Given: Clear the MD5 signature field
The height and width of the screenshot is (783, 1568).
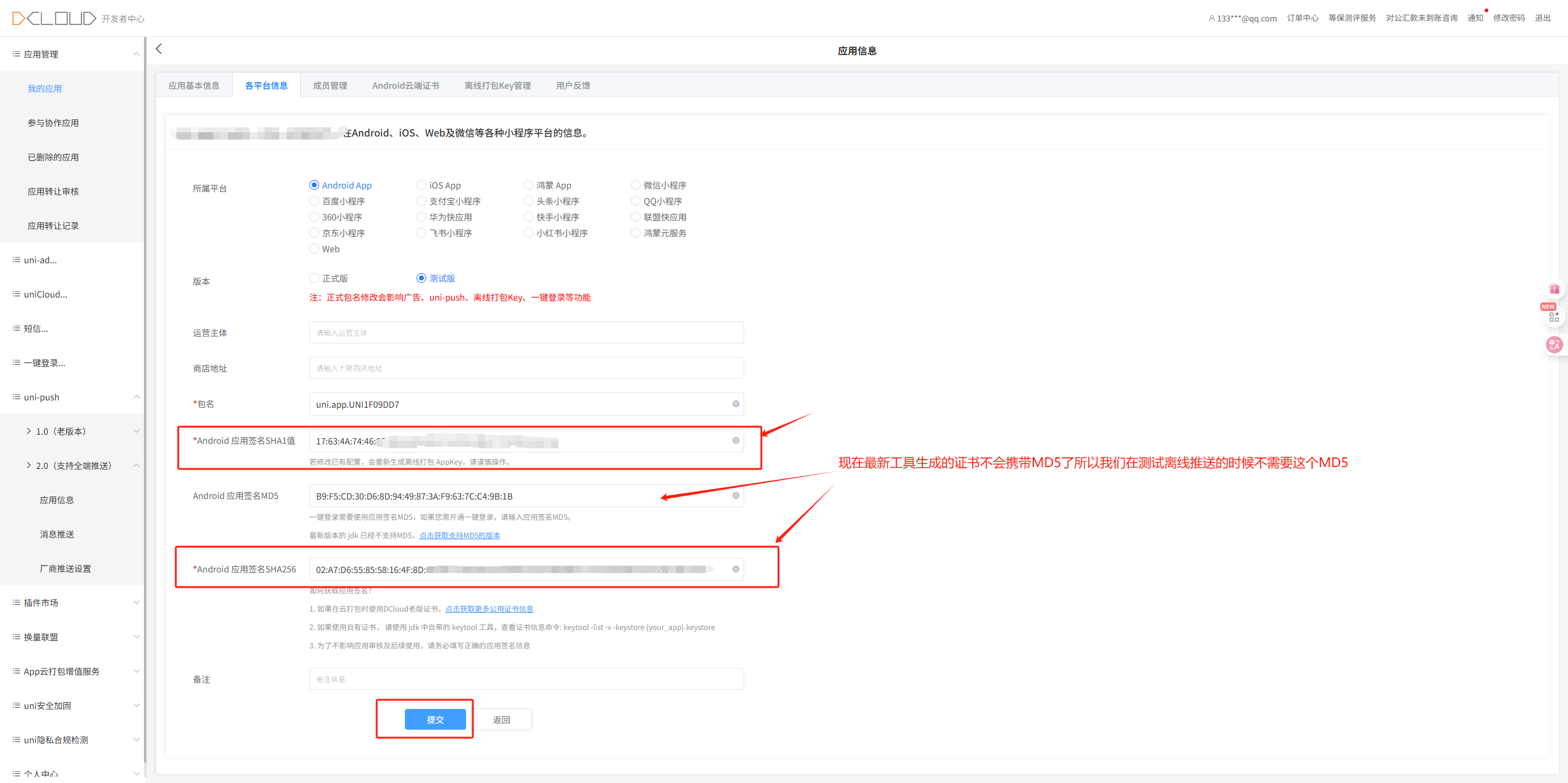Looking at the screenshot, I should click(x=736, y=496).
